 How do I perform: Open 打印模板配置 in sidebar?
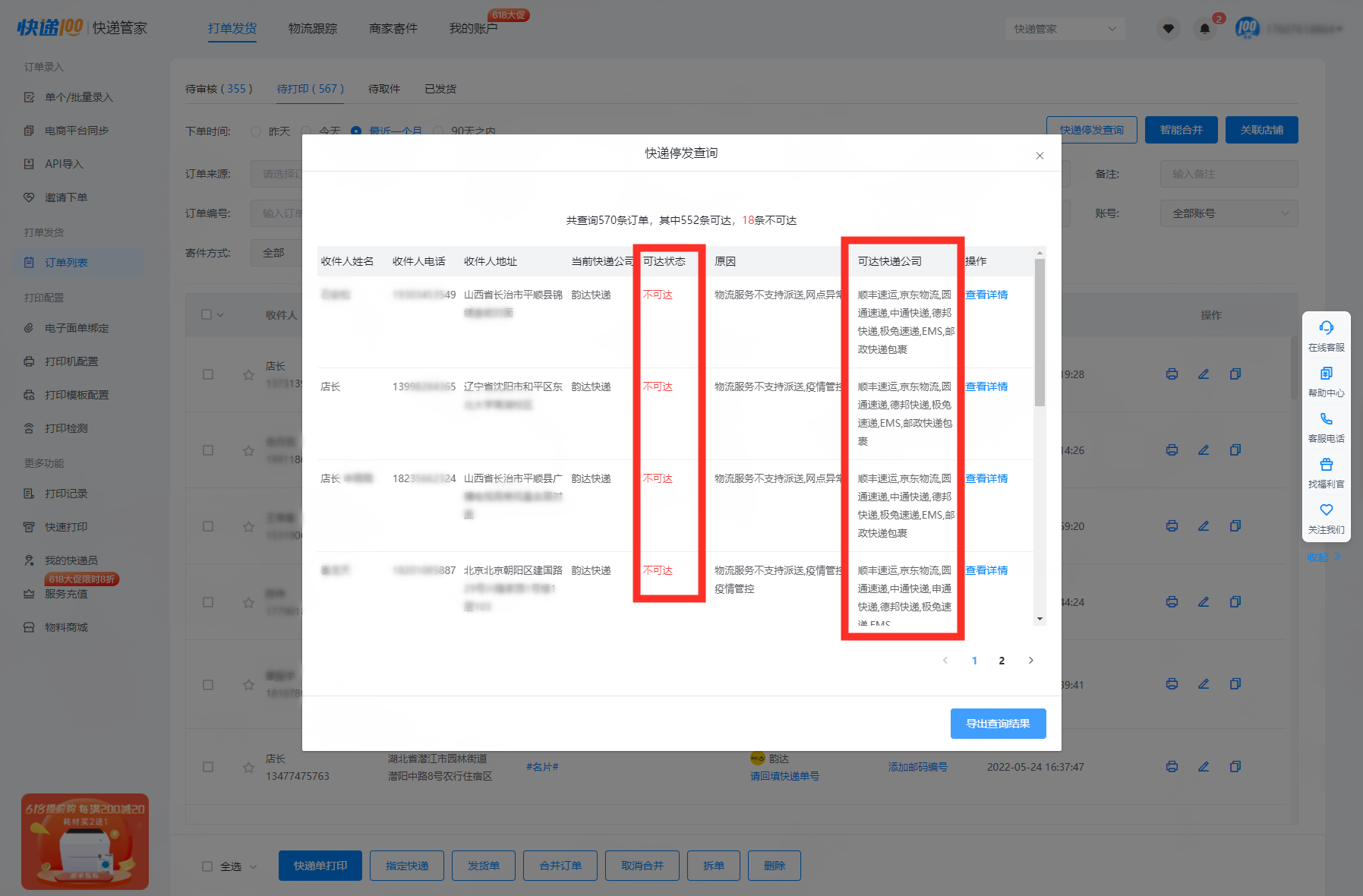pyautogui.click(x=77, y=395)
